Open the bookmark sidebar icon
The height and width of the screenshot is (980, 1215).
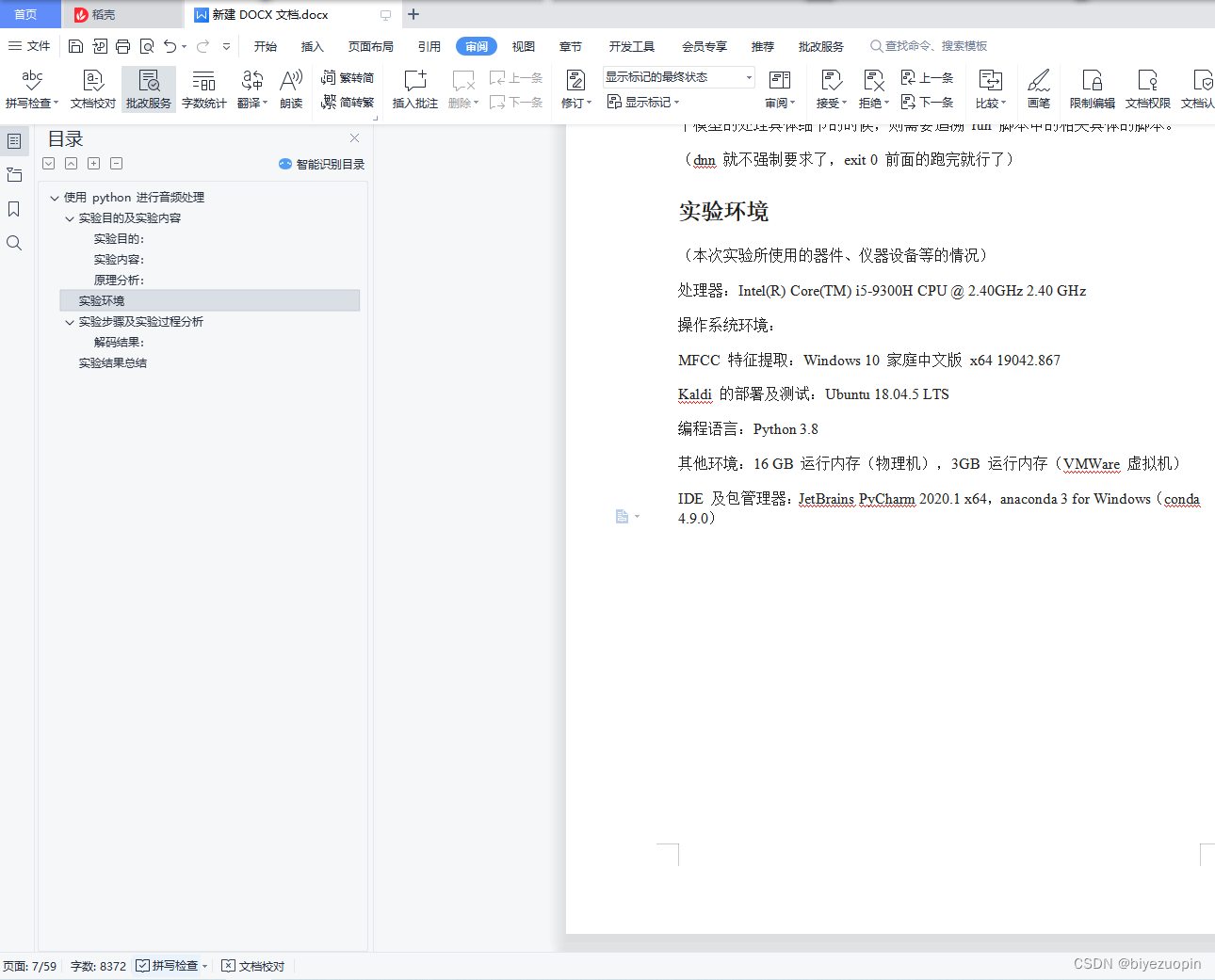(14, 209)
